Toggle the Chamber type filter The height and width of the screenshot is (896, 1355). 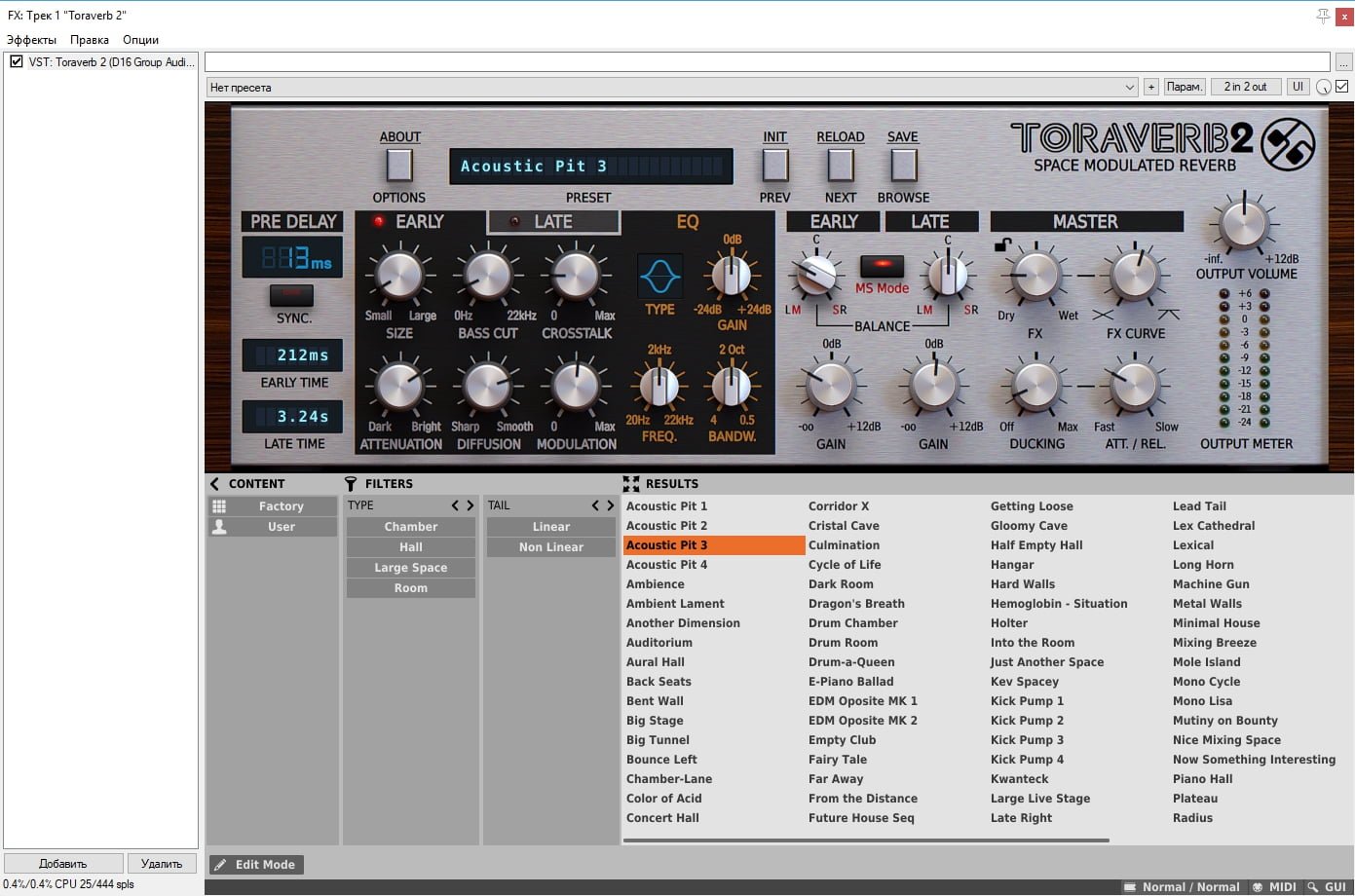411,527
